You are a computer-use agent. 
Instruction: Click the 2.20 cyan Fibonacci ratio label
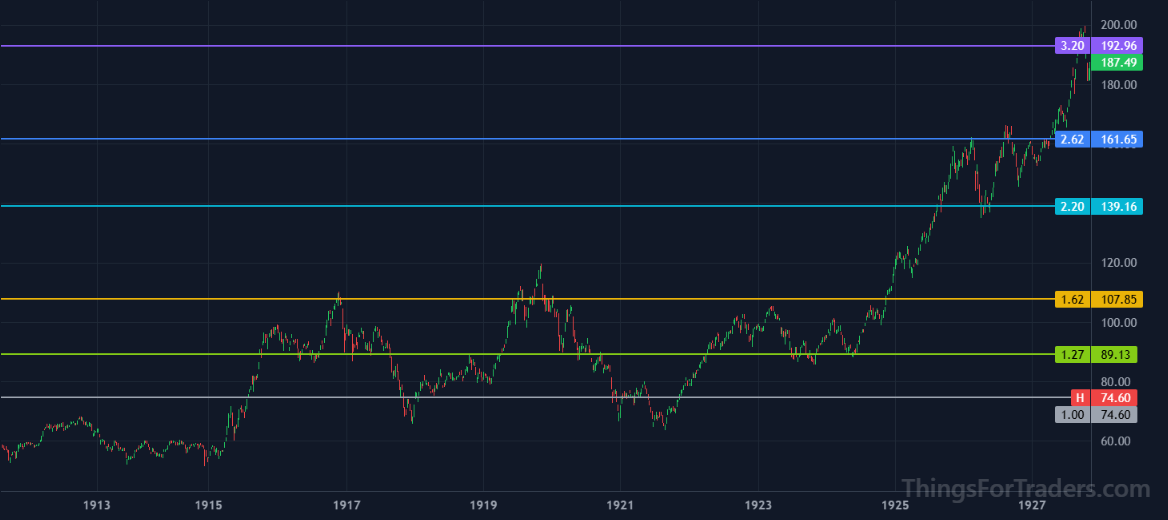pyautogui.click(x=1073, y=206)
